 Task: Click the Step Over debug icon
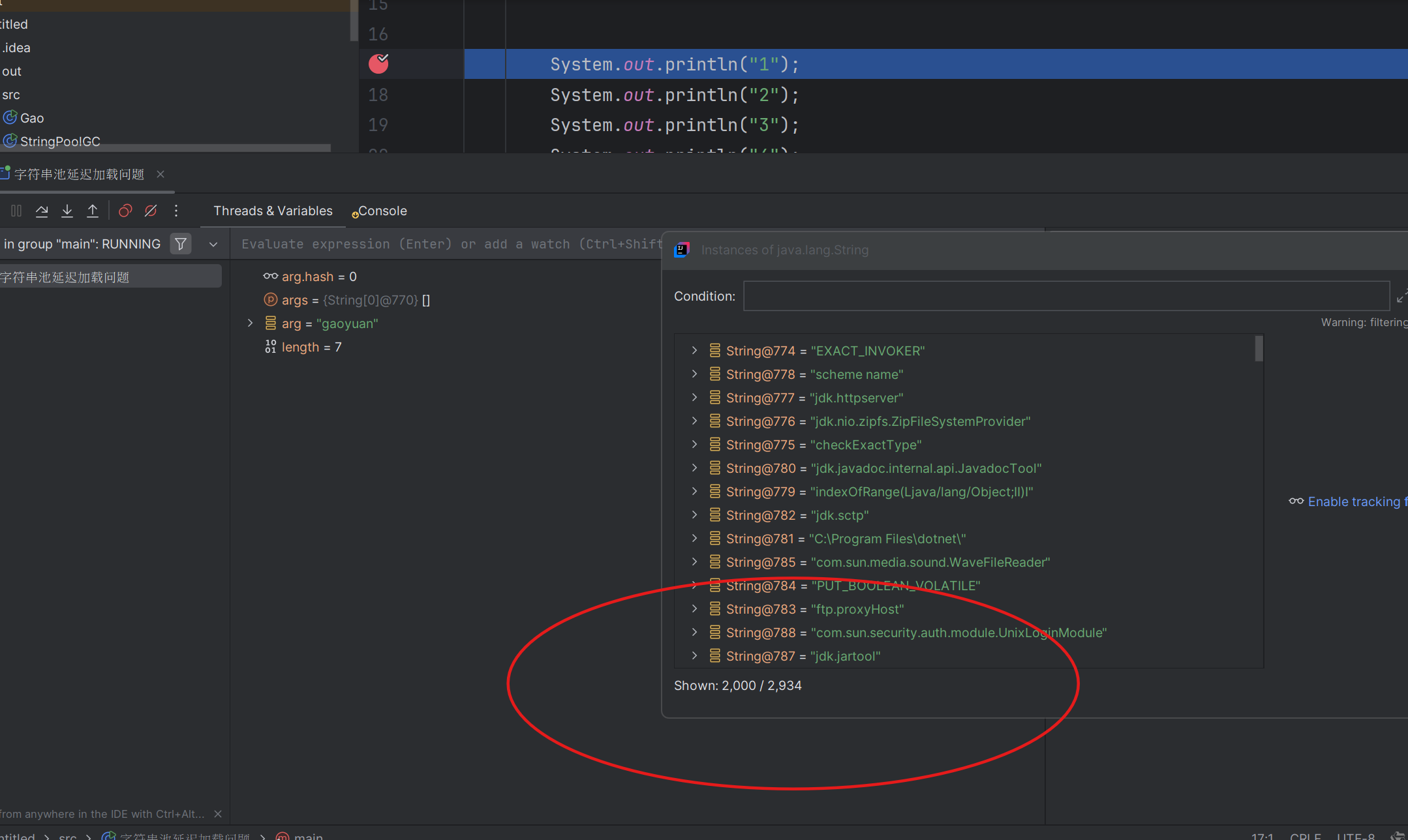click(x=42, y=211)
